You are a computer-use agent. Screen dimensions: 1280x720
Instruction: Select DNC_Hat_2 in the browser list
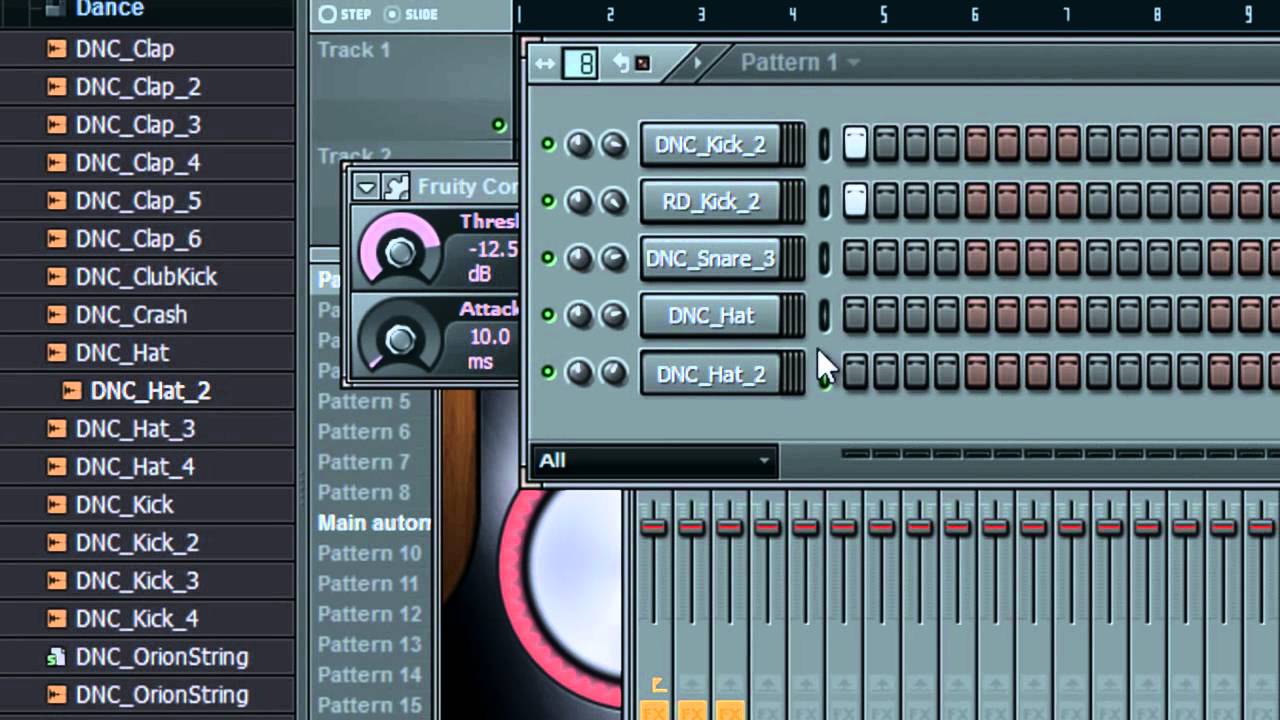coord(150,391)
